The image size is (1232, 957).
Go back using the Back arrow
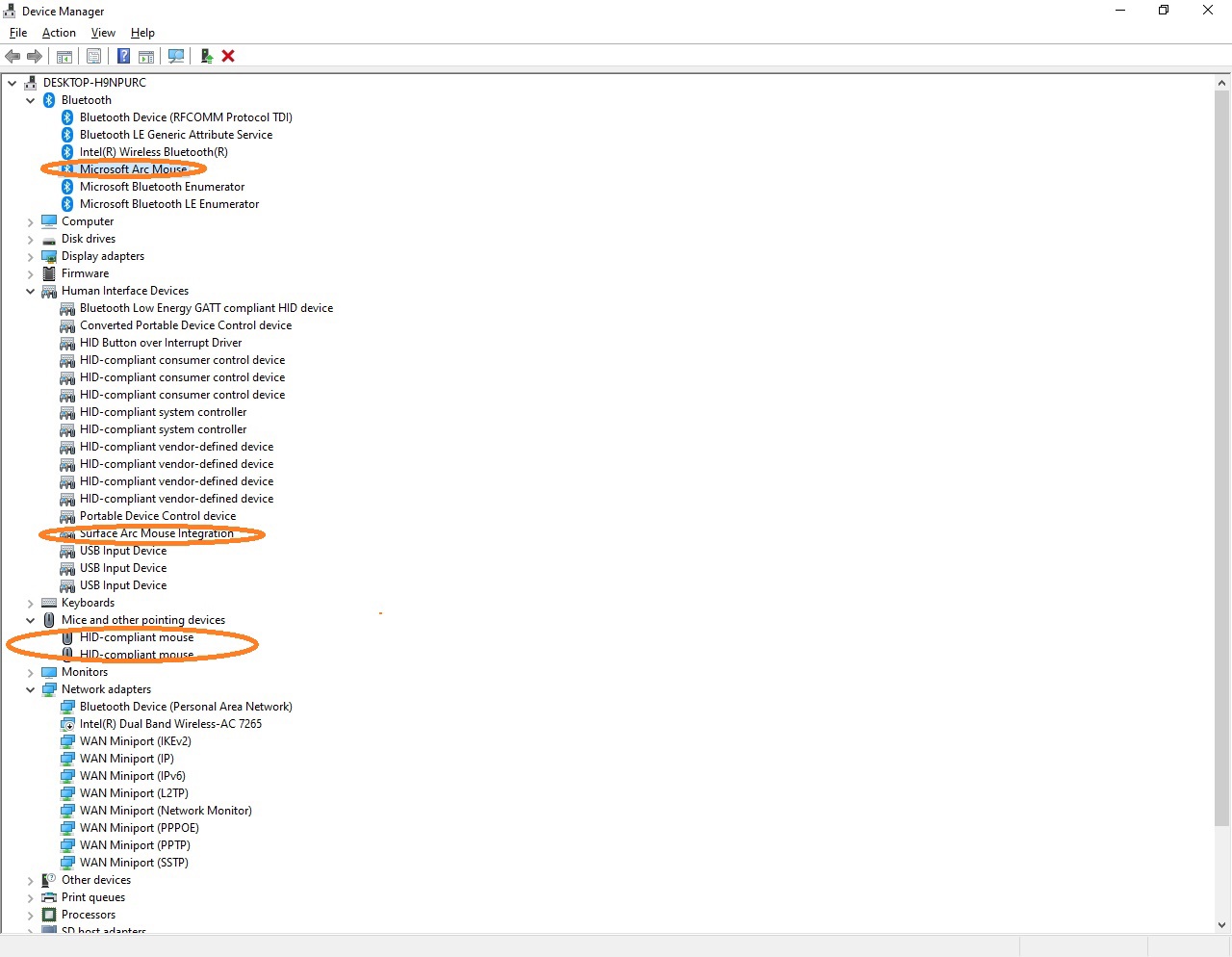point(13,56)
